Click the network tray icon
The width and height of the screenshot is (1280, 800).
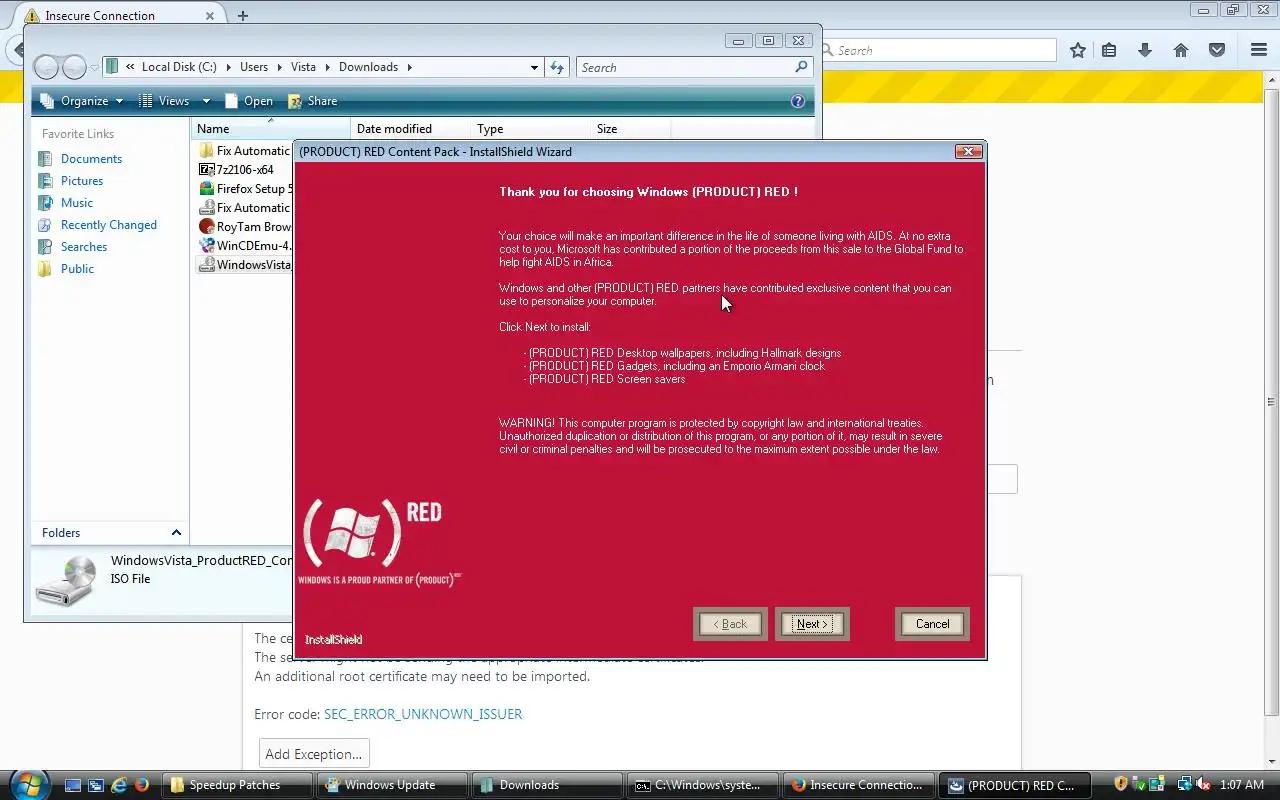[x=1184, y=784]
